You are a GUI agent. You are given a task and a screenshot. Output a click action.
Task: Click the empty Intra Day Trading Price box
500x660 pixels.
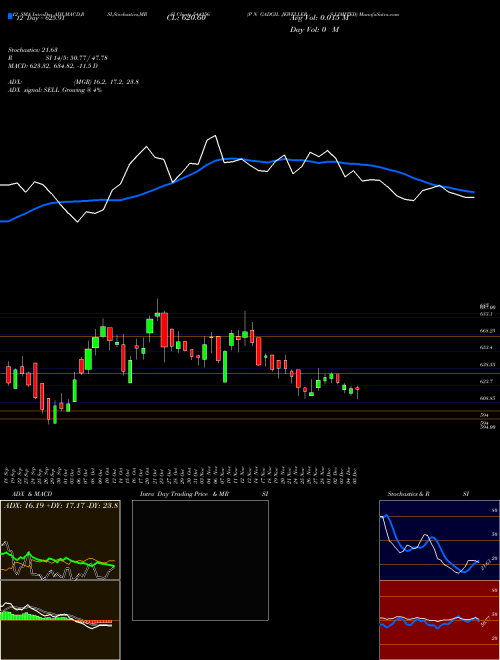coord(200,560)
